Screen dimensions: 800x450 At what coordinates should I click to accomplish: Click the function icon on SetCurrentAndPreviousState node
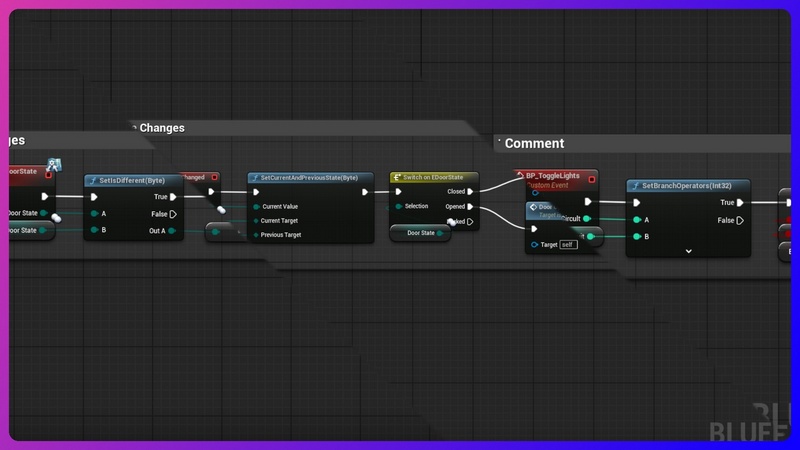click(255, 178)
